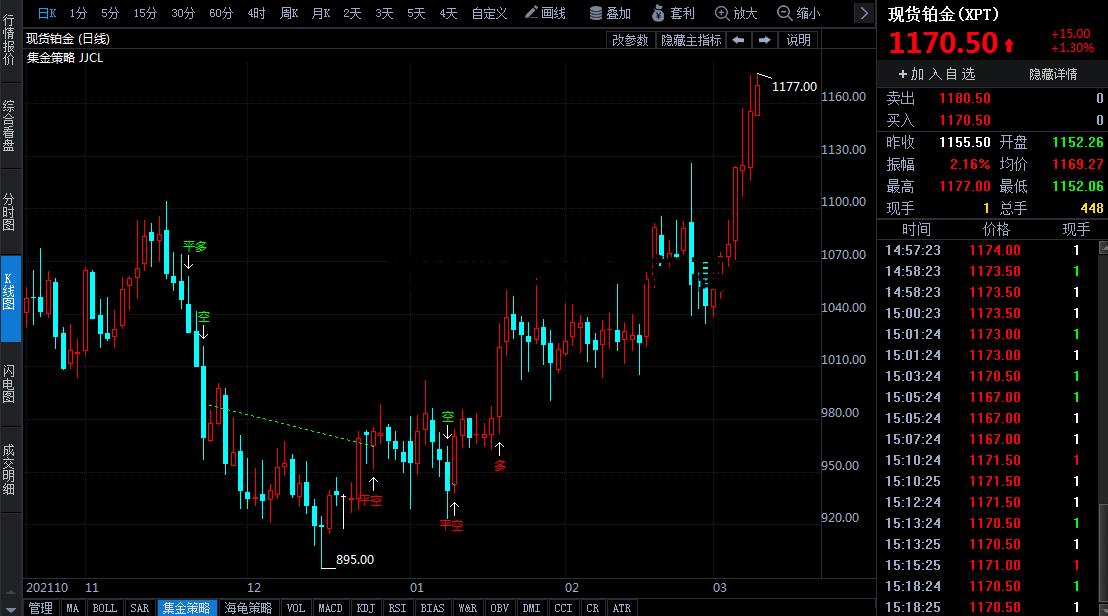
Task: Select the 海龟策略 indicator tab
Action: (x=248, y=608)
